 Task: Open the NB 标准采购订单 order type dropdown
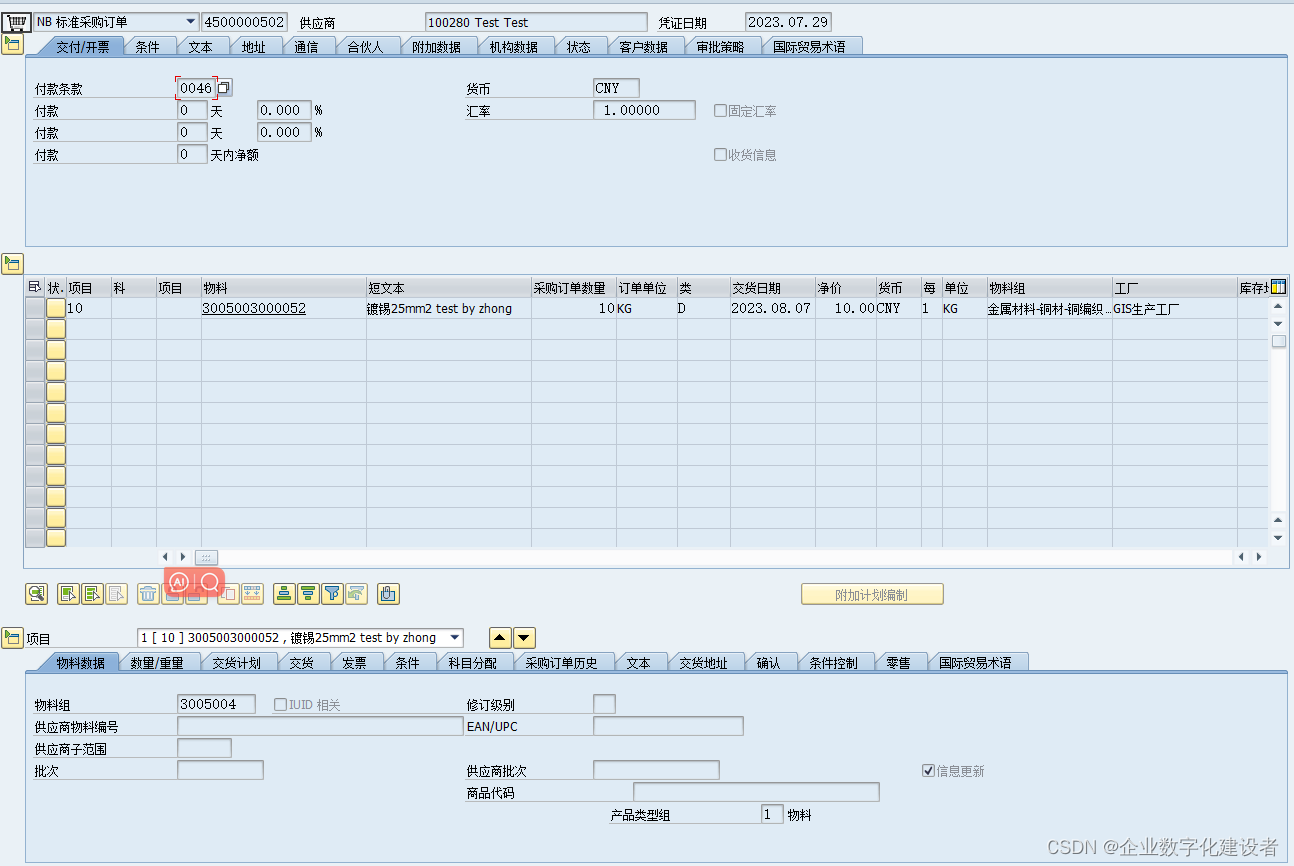tap(191, 20)
